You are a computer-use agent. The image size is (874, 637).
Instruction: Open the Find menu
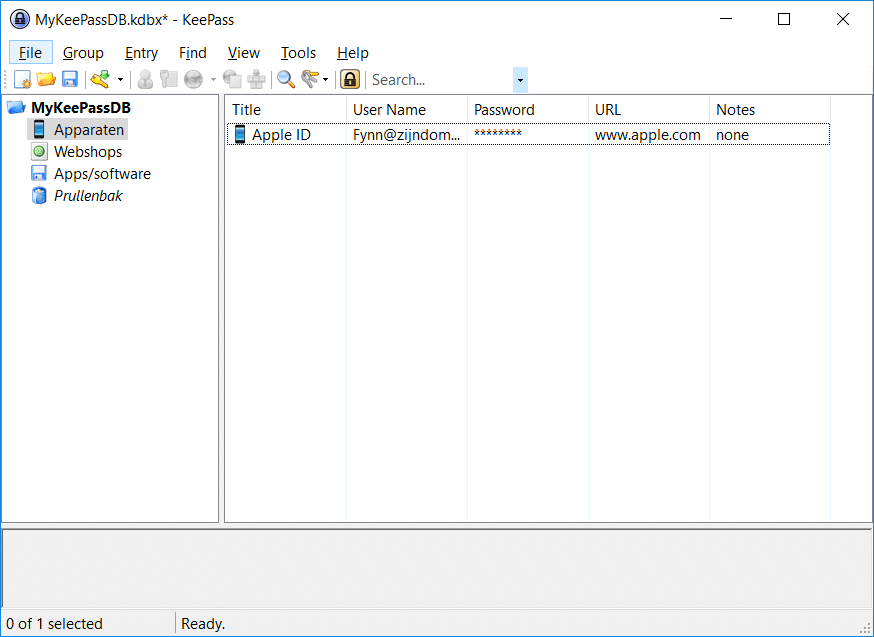(x=193, y=52)
